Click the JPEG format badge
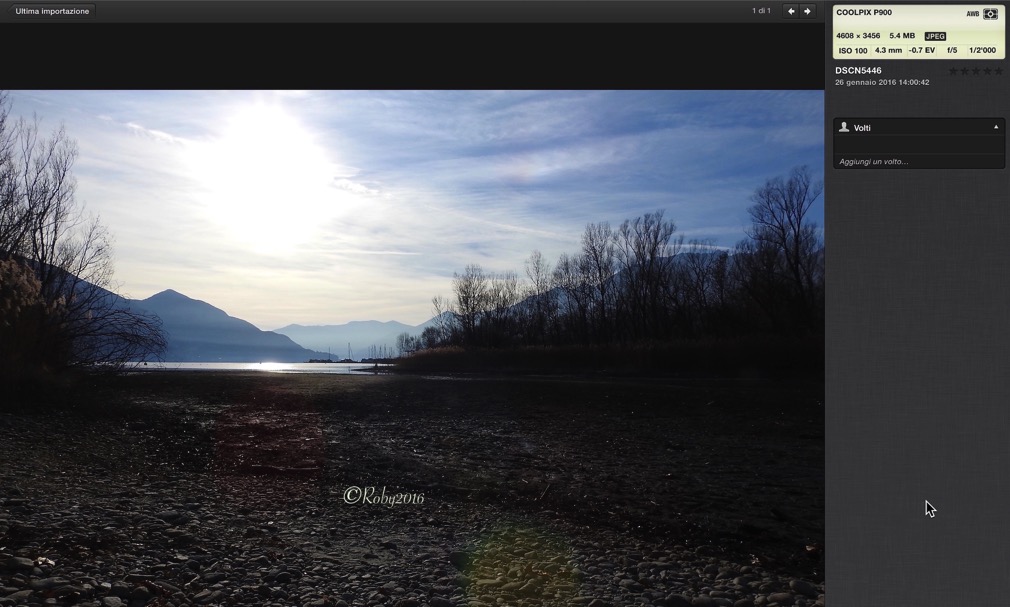The width and height of the screenshot is (1010, 607). 935,36
